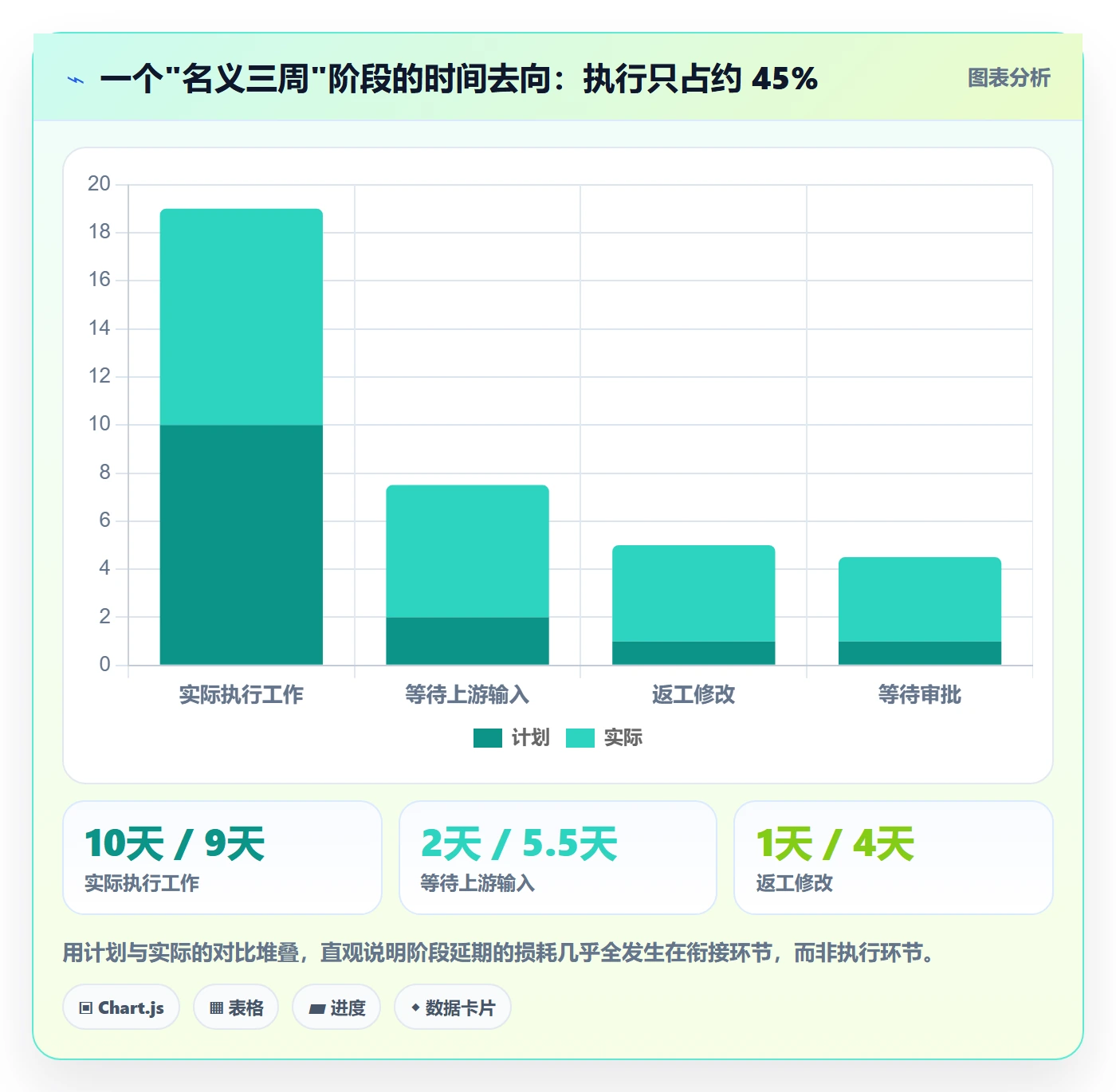Pick the 数据卡片 tag

453,1008
